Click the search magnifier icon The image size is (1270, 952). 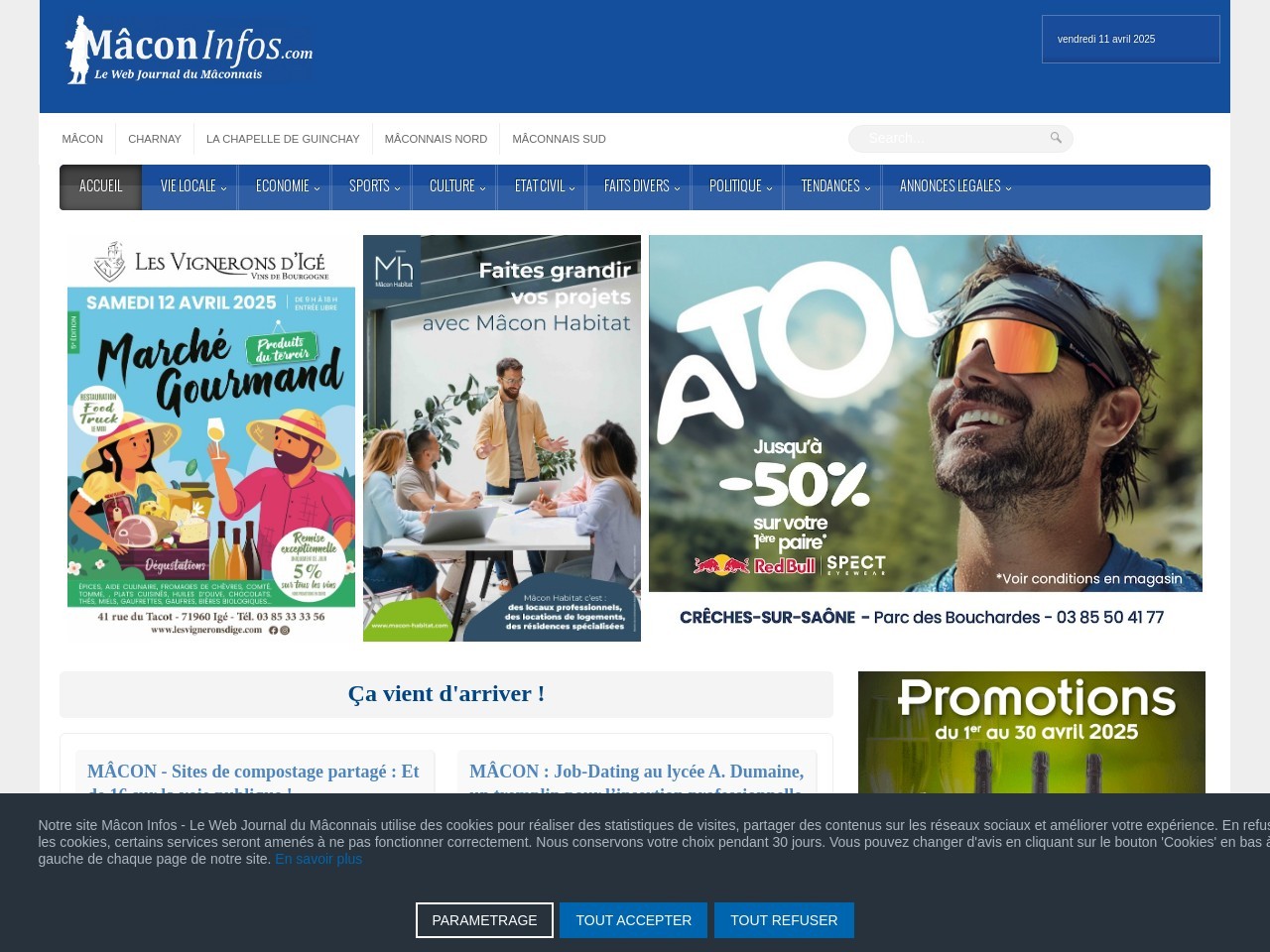coord(1056,138)
